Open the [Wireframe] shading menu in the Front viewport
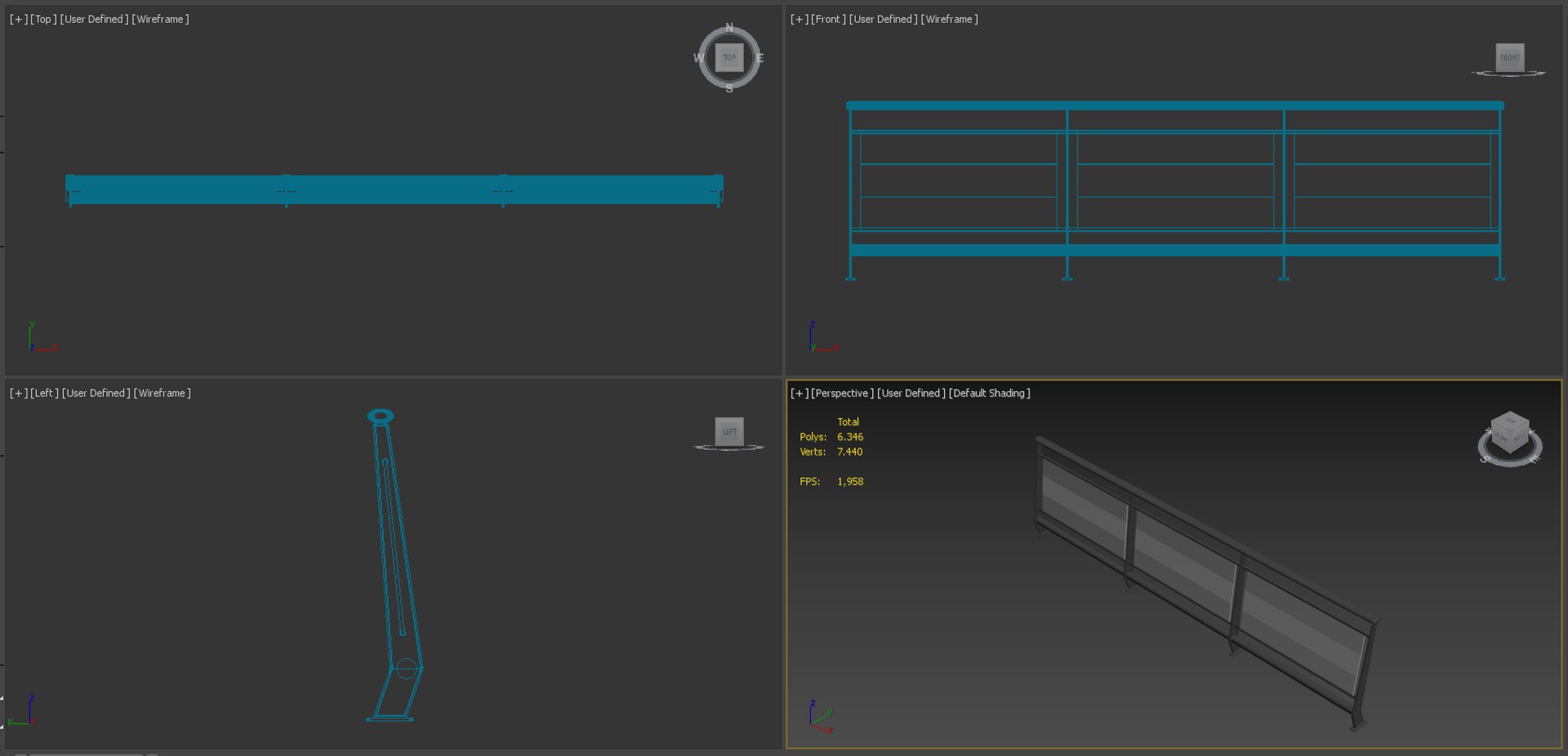1568x756 pixels. click(x=949, y=19)
